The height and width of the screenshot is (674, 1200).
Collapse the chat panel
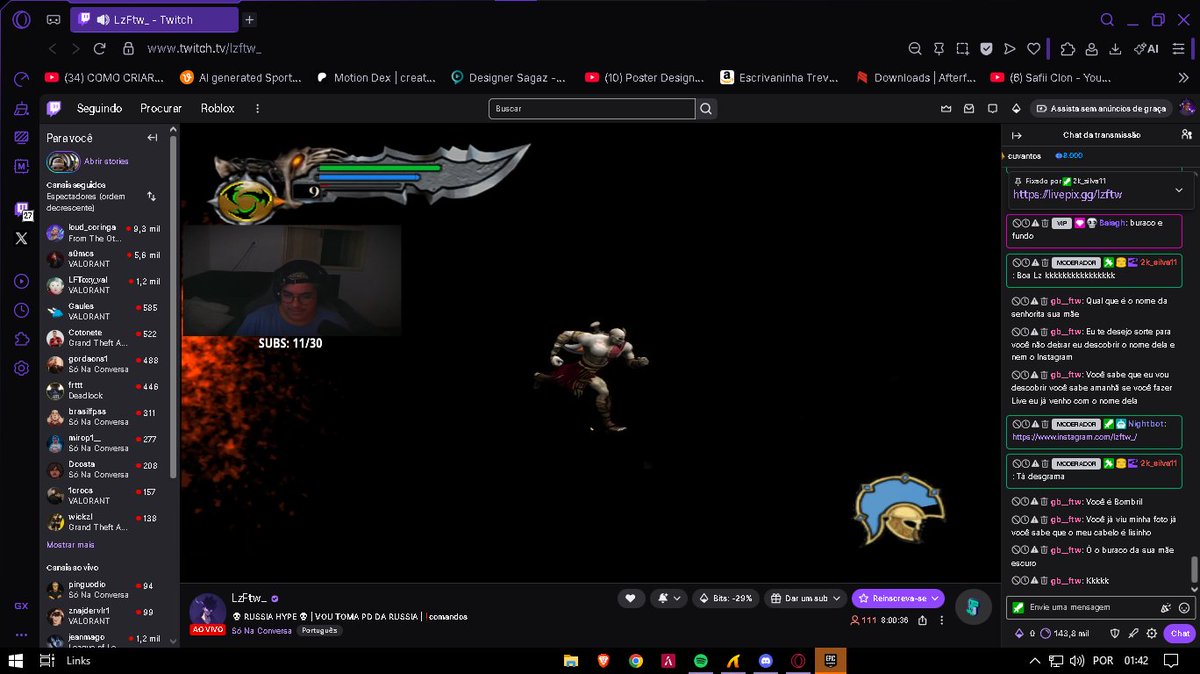(1017, 135)
